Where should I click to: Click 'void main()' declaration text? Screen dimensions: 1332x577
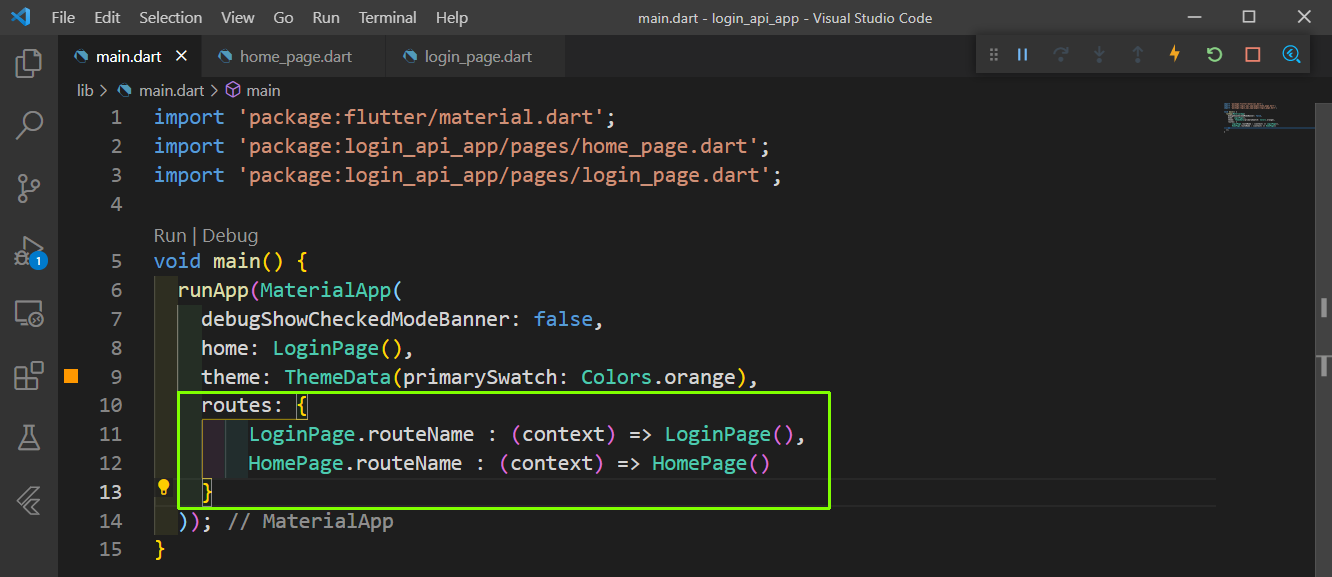pos(219,262)
